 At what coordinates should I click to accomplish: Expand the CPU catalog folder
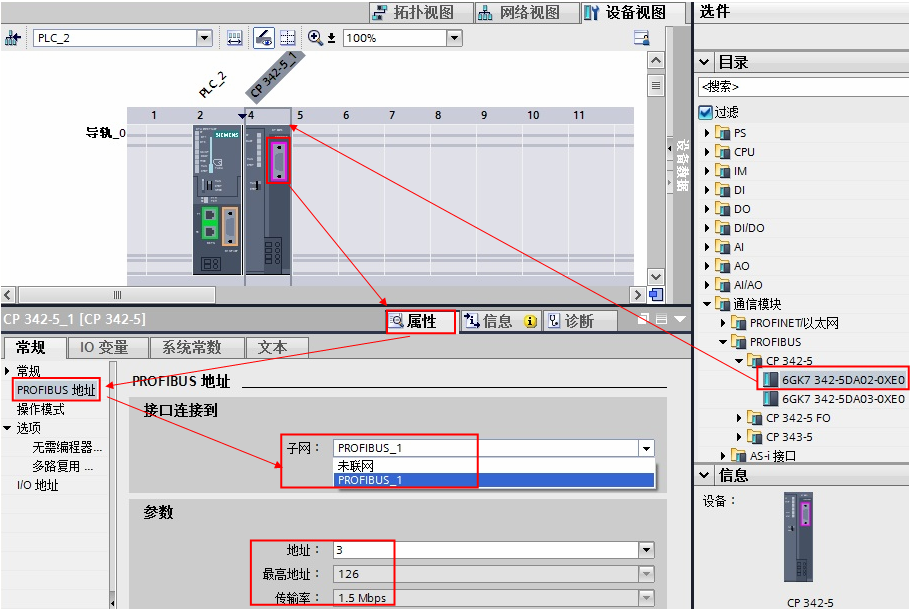(707, 152)
